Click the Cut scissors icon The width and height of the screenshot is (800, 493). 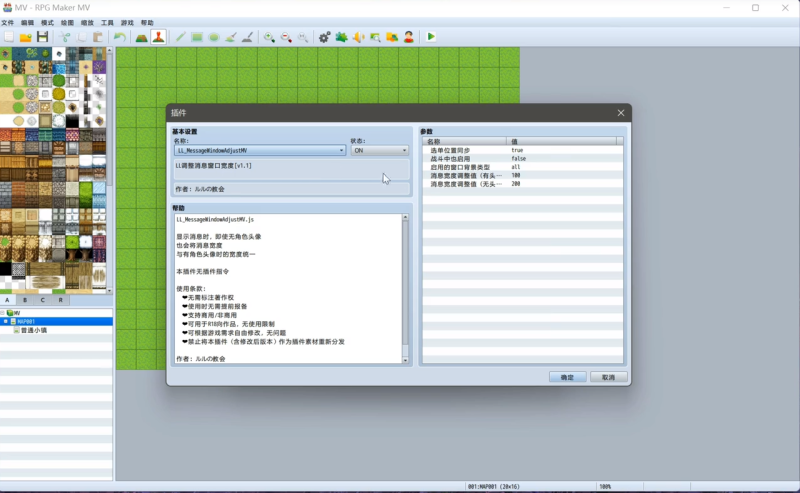coord(65,37)
